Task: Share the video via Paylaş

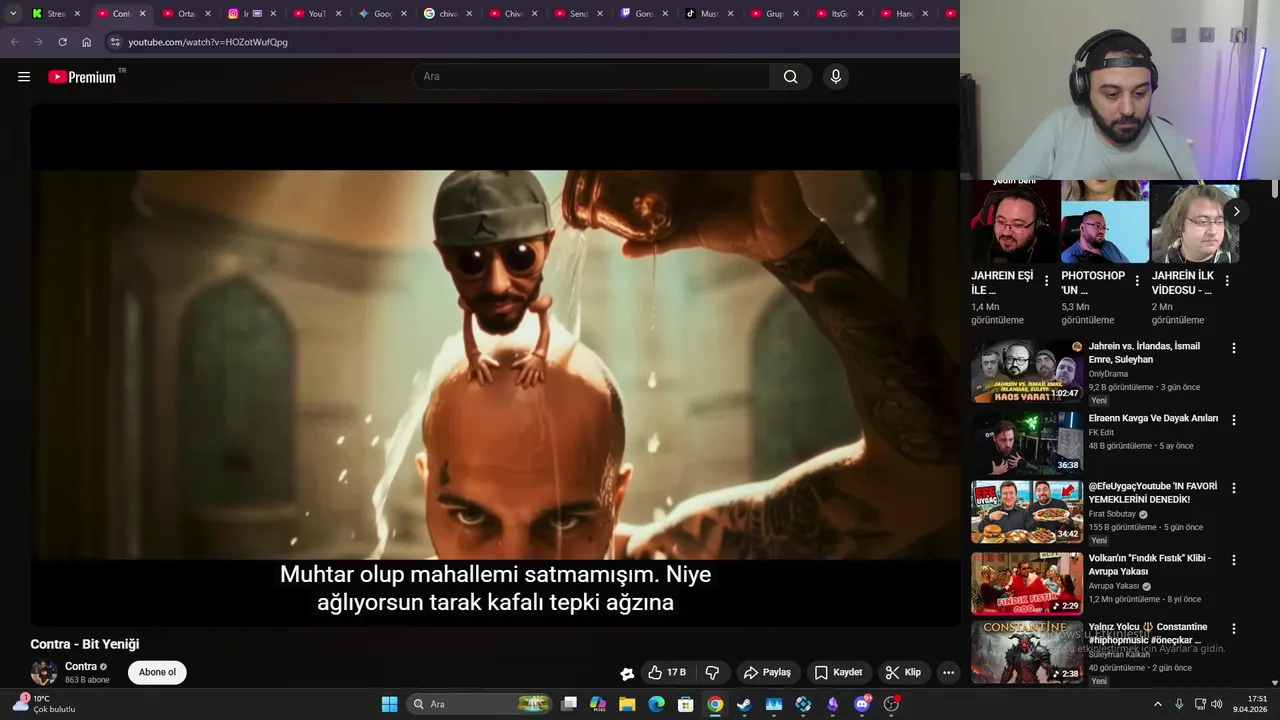Action: pyautogui.click(x=768, y=673)
